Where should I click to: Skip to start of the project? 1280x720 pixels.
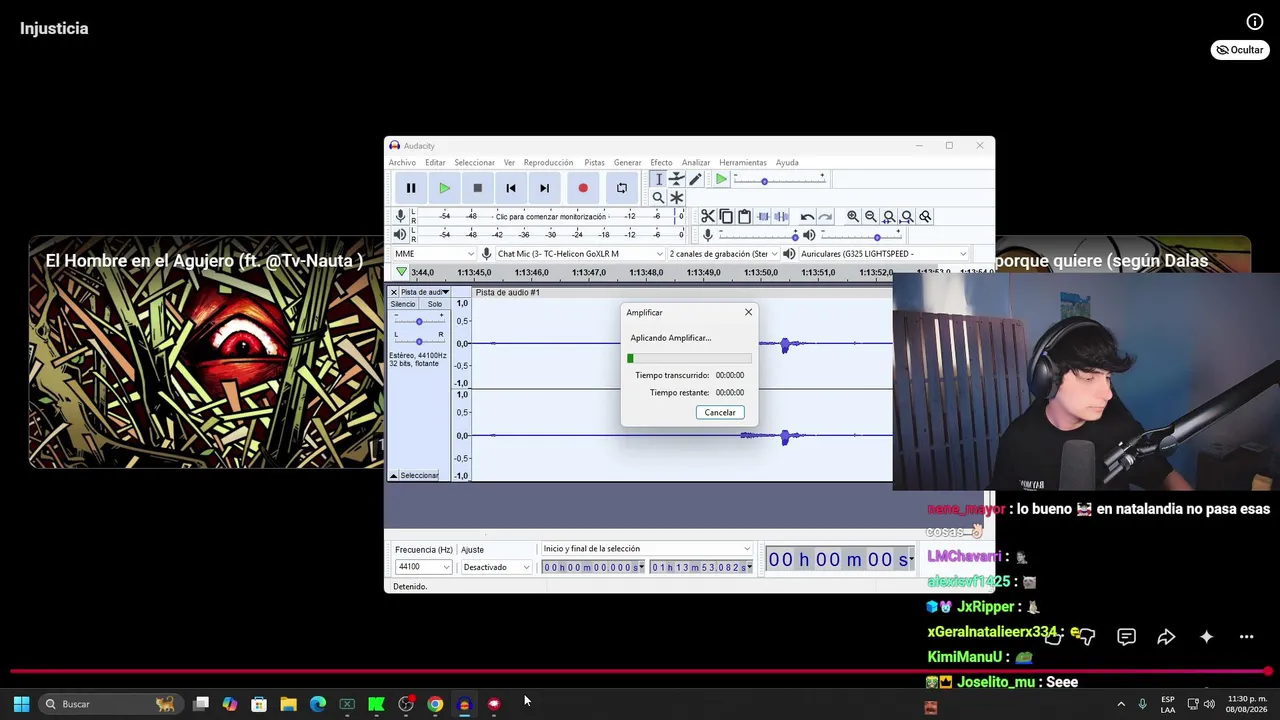[x=511, y=188]
